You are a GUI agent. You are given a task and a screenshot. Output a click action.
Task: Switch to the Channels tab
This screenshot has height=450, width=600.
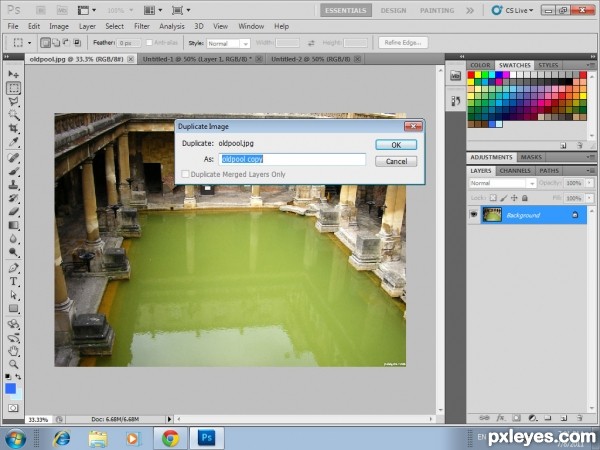click(x=515, y=171)
